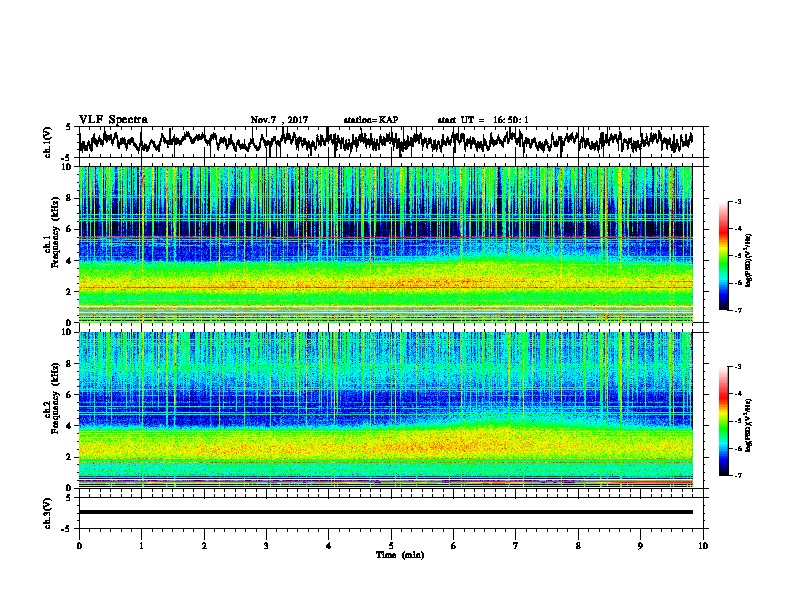Click the 'station=KAP' header label
The image size is (792, 612).
pos(371,120)
